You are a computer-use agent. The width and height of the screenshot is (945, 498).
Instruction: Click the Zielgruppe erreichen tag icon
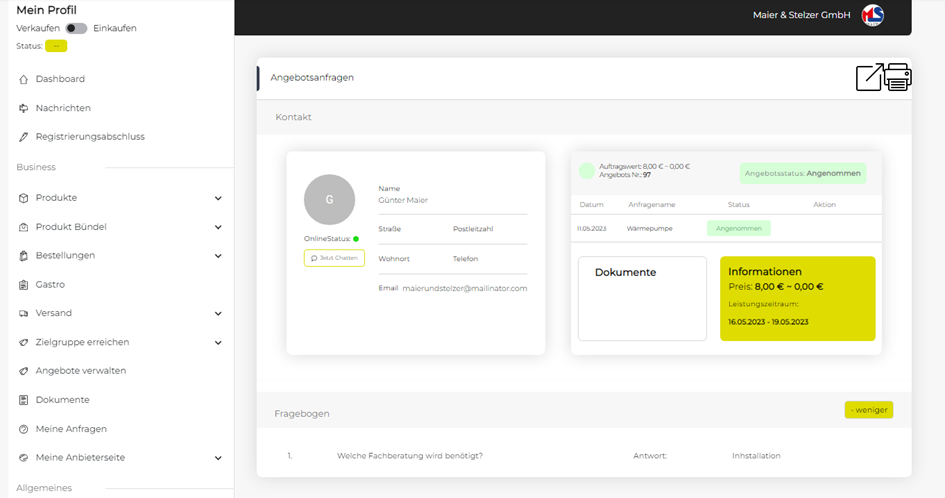[24, 342]
